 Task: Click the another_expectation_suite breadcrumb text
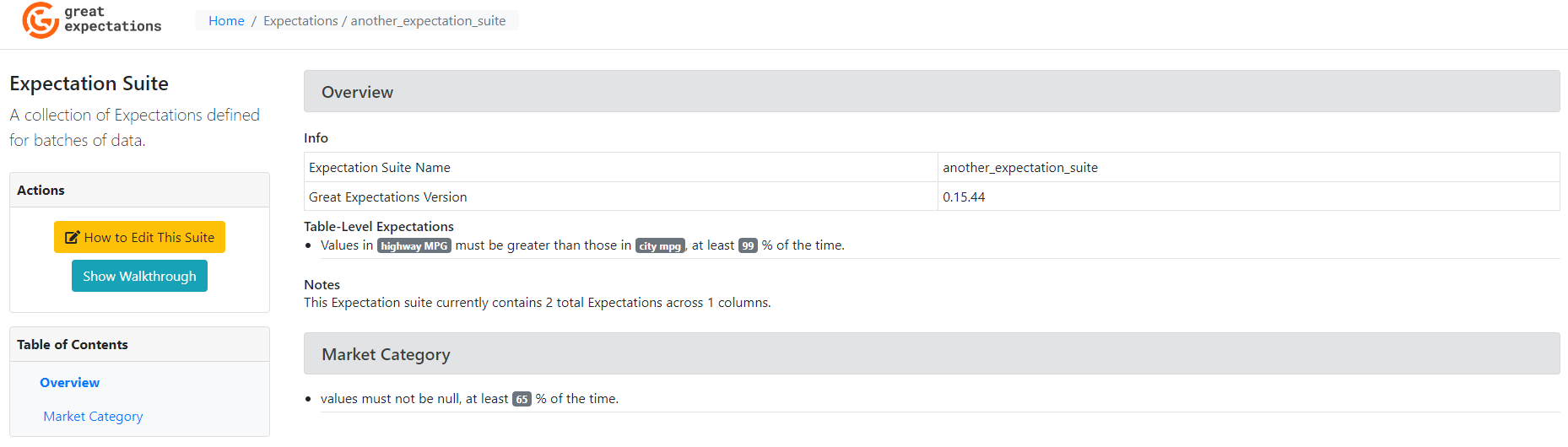pos(428,21)
